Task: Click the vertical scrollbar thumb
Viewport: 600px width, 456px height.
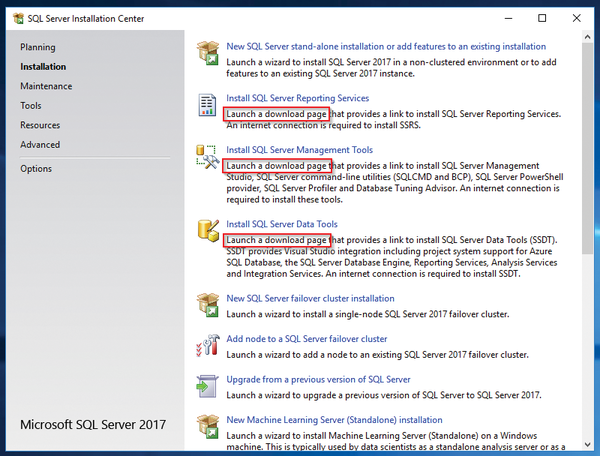Action: (x=587, y=148)
